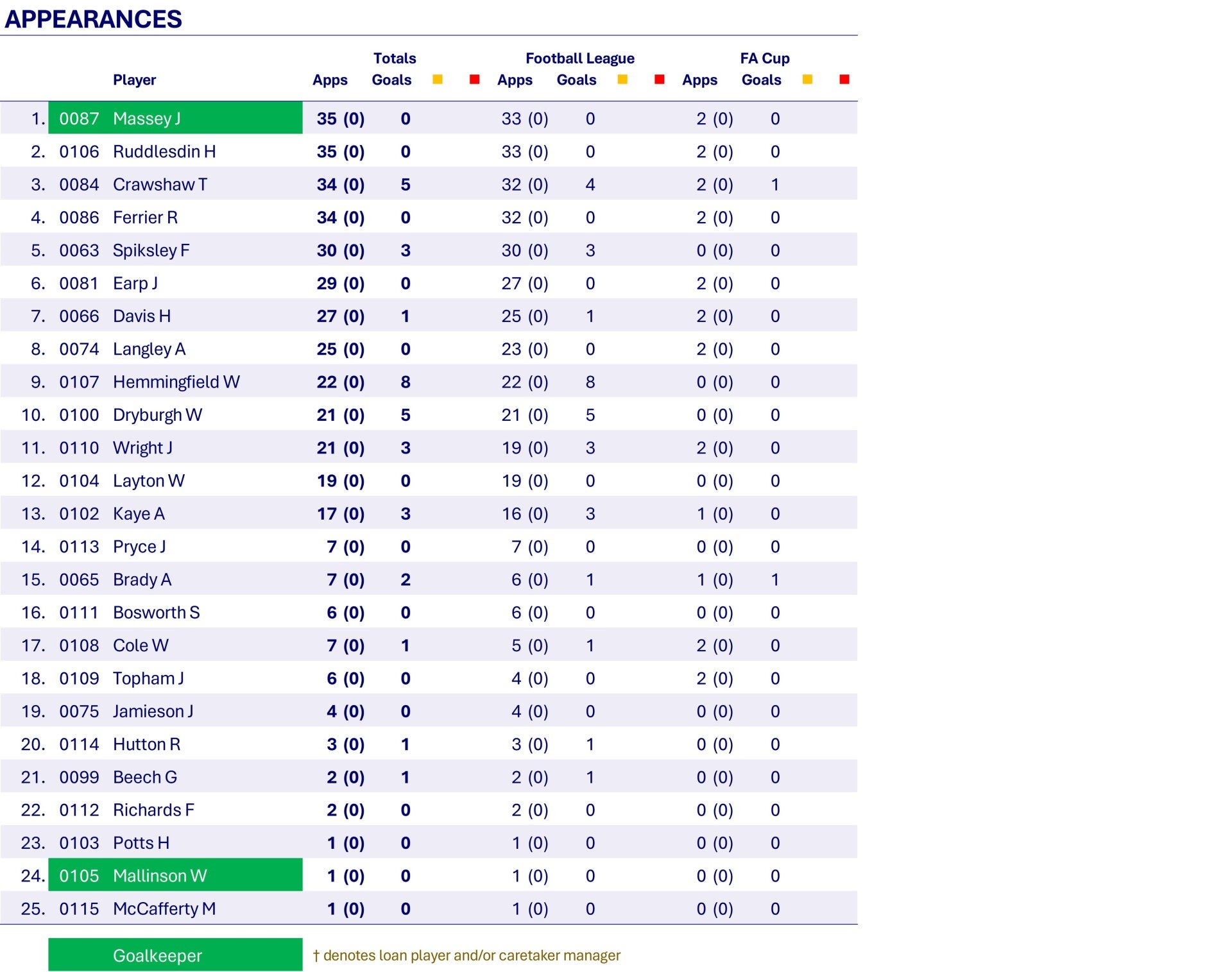Click the Football League group header
This screenshot has height=972, width=1232.
[x=579, y=58]
